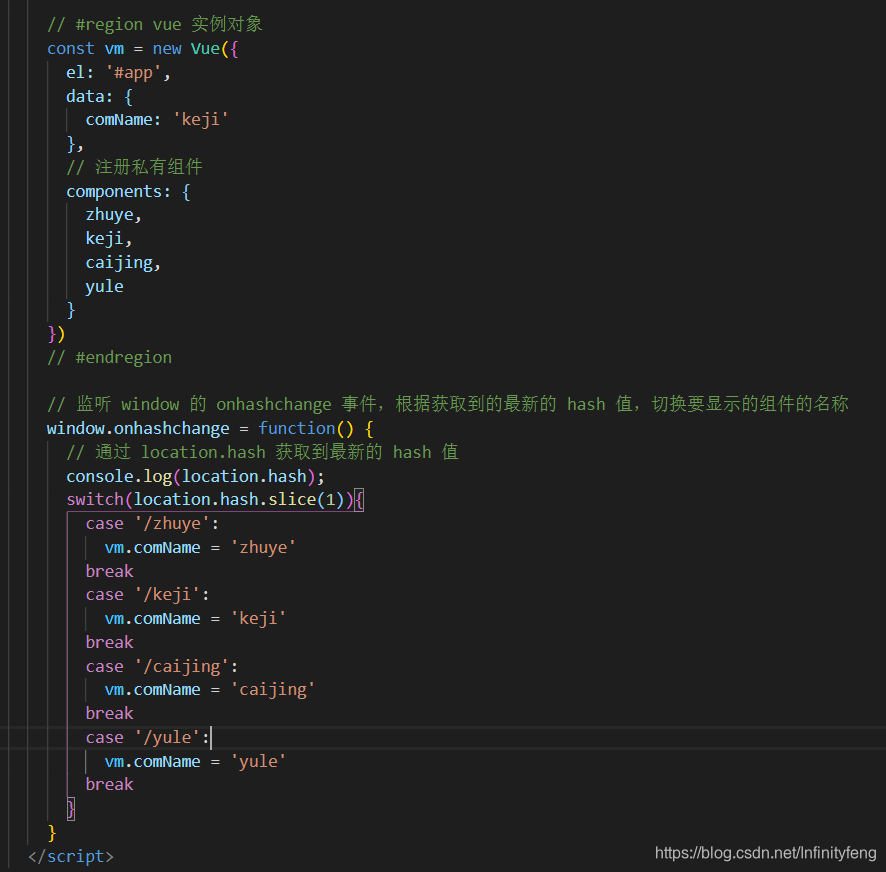Click the 'components: {' line

[128, 192]
